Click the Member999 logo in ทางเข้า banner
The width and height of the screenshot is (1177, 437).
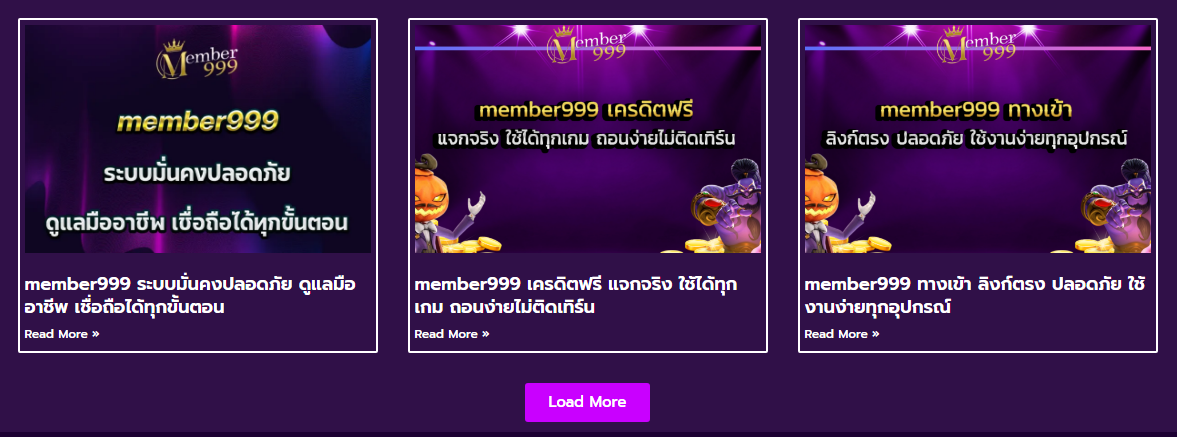pos(978,44)
